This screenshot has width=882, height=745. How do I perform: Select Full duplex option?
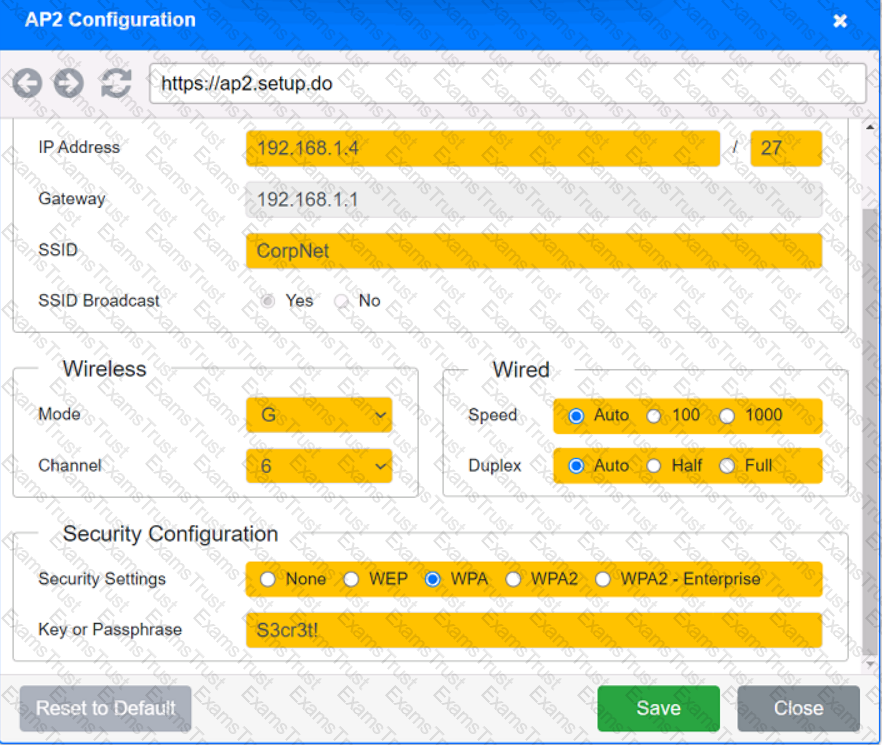727,466
